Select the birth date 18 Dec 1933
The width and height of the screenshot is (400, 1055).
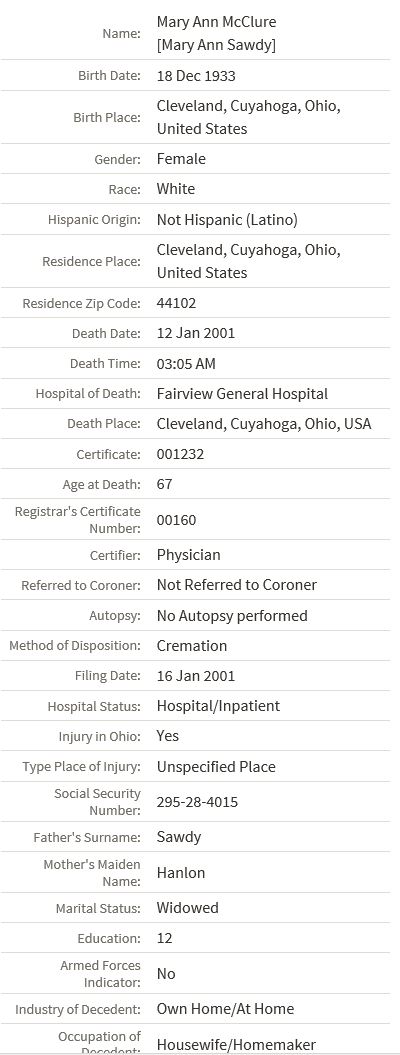click(196, 75)
